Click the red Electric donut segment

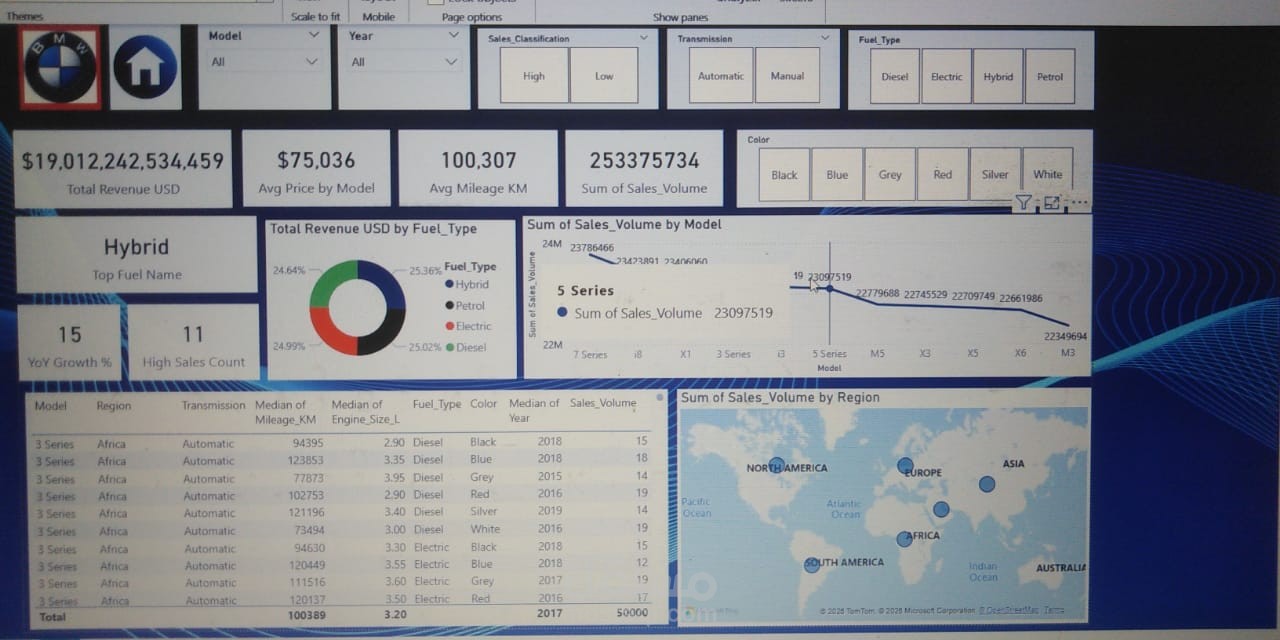(330, 332)
